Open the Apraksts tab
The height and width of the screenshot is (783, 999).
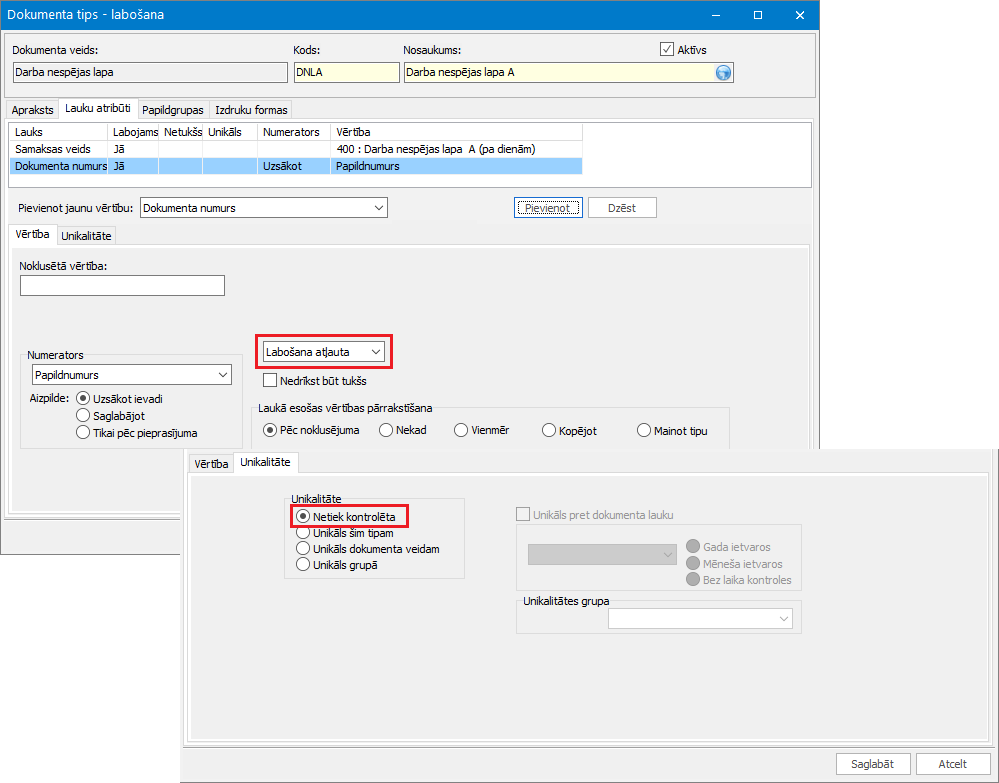coord(32,110)
